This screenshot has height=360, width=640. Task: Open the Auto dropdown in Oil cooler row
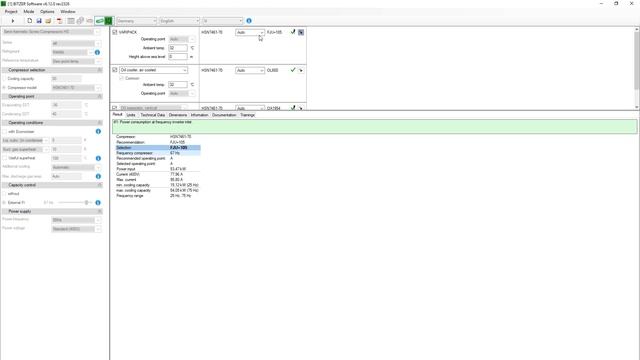250,70
